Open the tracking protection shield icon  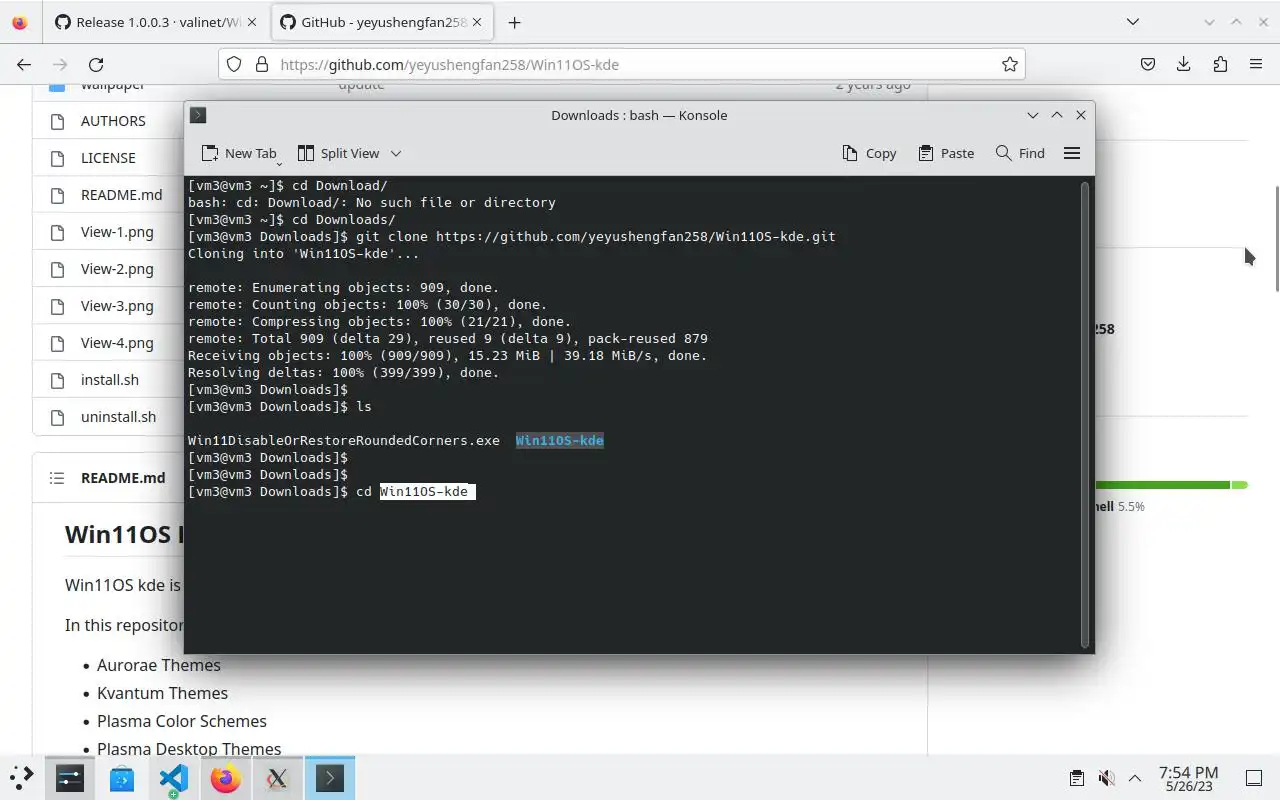point(234,64)
